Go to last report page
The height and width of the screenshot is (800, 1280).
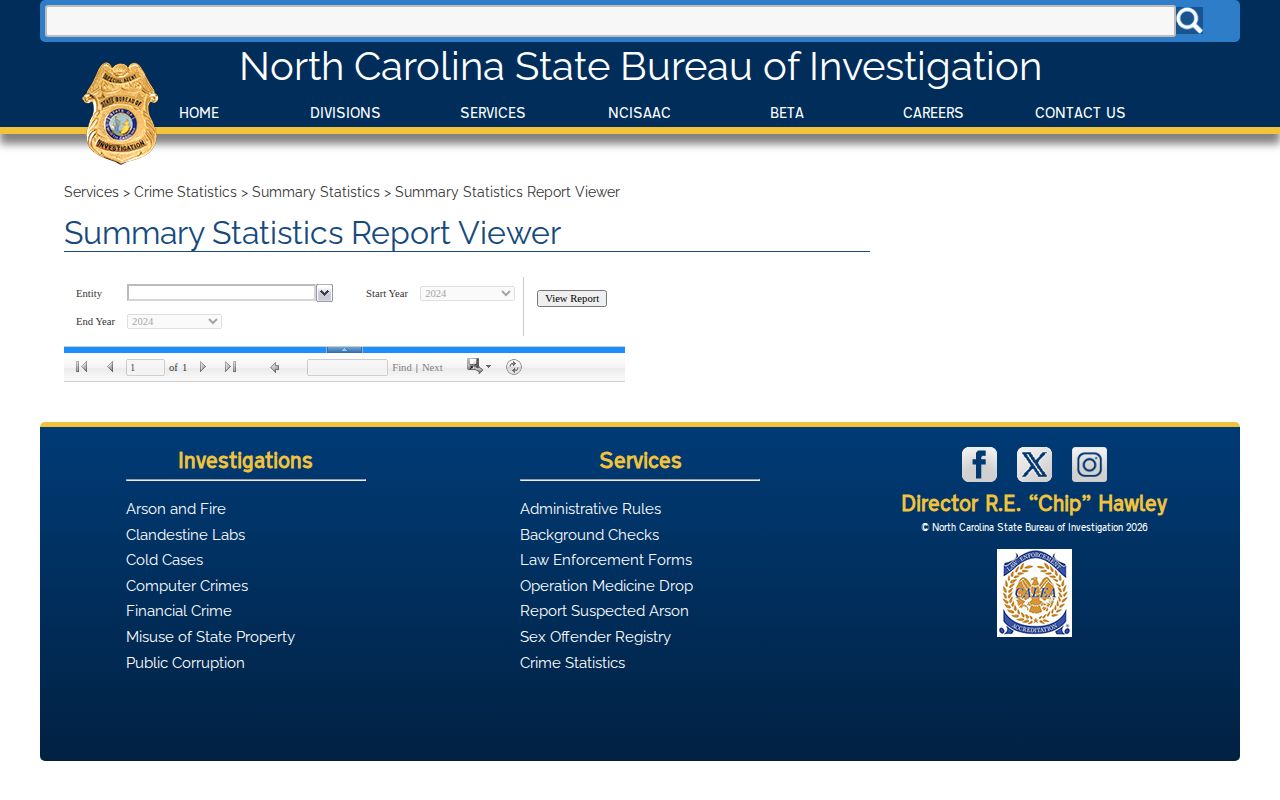point(230,367)
